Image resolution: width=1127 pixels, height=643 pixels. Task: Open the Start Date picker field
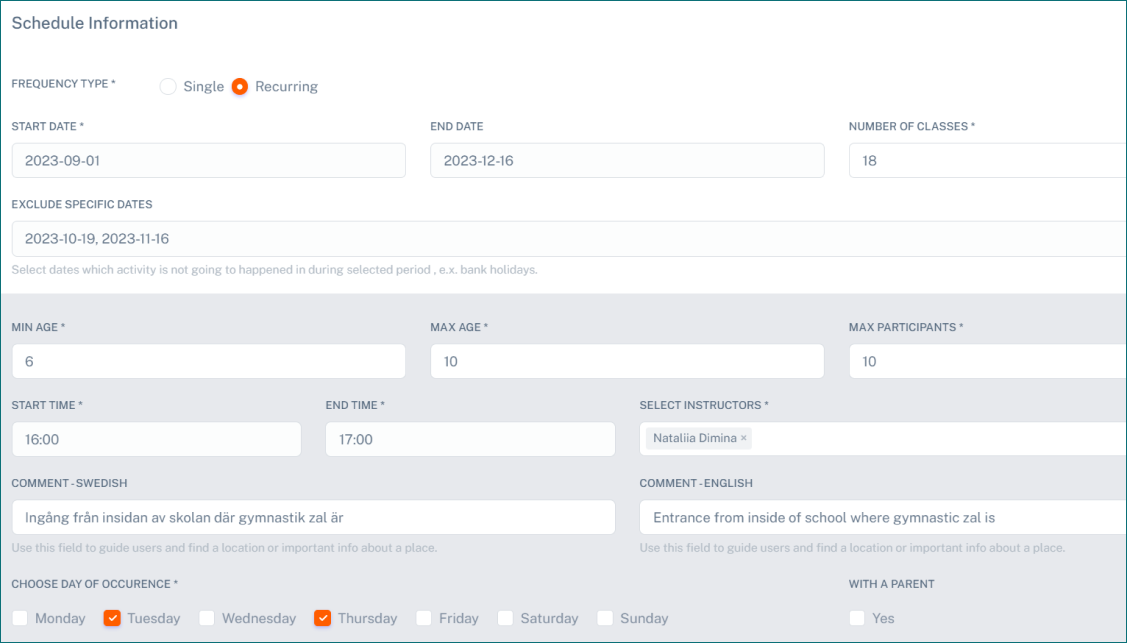point(208,161)
